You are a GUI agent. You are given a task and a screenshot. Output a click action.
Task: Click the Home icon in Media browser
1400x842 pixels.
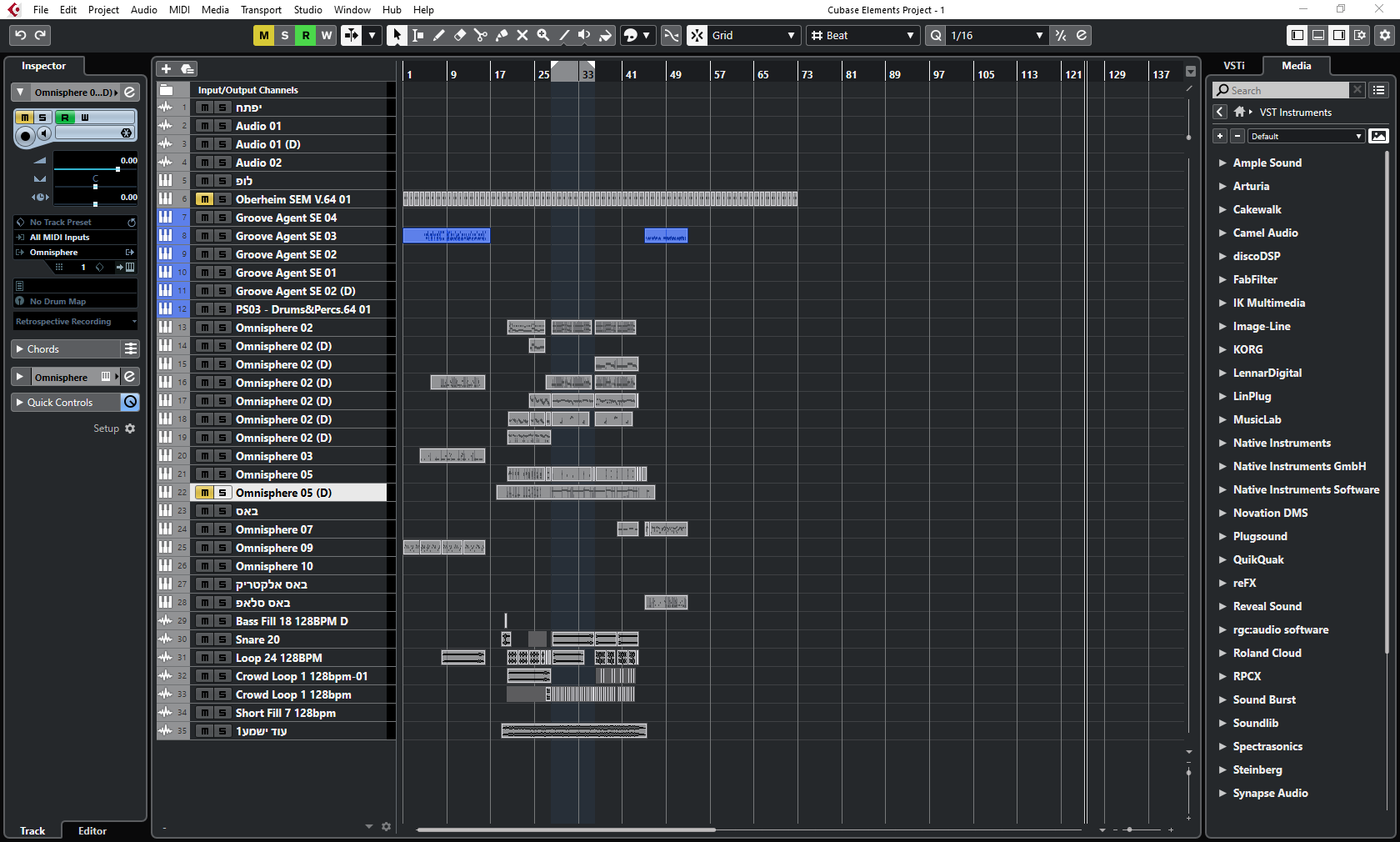(1240, 112)
